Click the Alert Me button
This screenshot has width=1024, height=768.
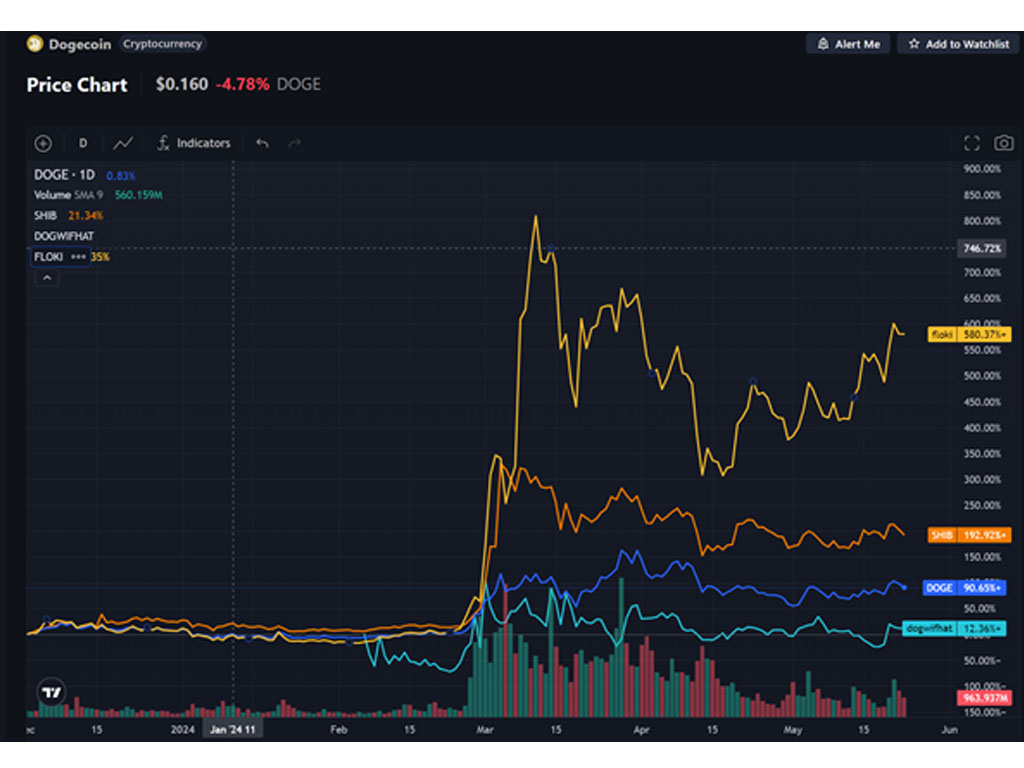pos(848,44)
